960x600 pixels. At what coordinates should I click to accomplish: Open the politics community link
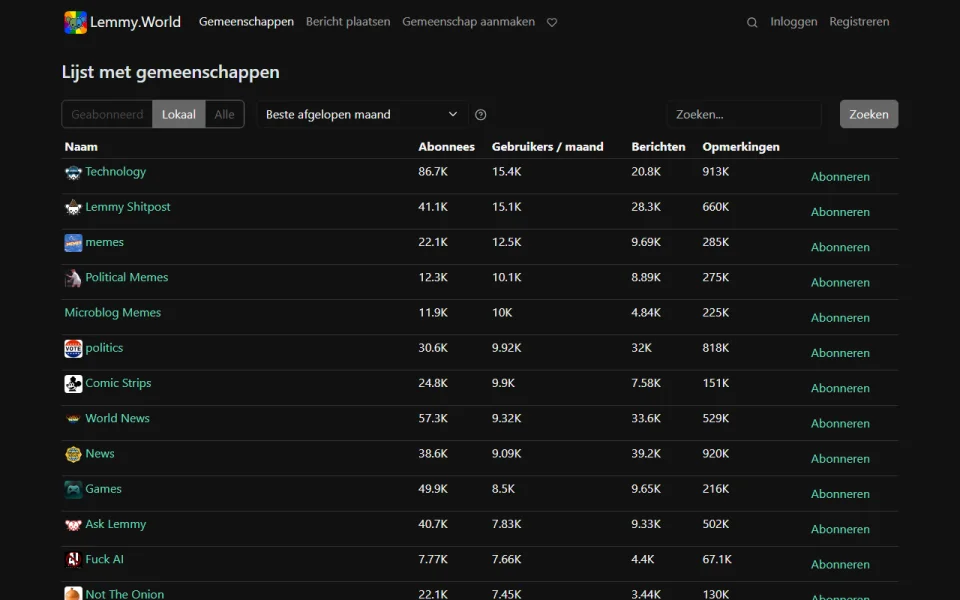tap(104, 348)
